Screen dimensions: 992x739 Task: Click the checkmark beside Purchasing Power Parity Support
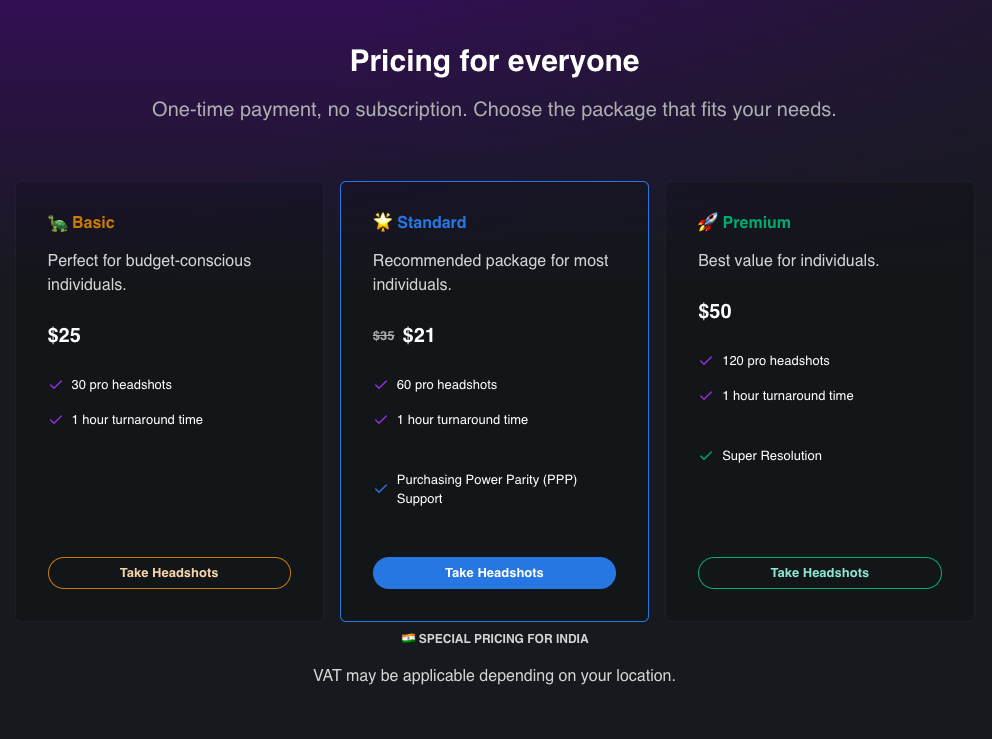(380, 488)
